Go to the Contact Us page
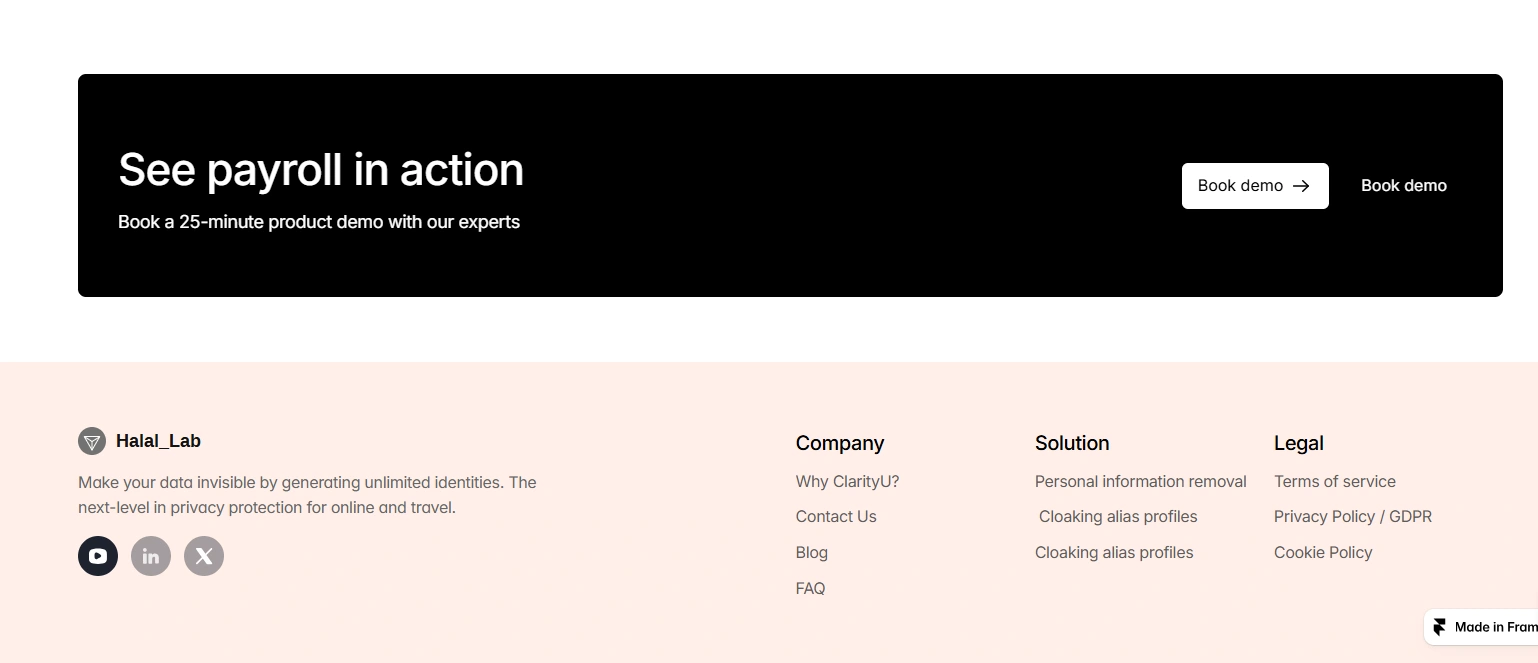 (x=836, y=517)
